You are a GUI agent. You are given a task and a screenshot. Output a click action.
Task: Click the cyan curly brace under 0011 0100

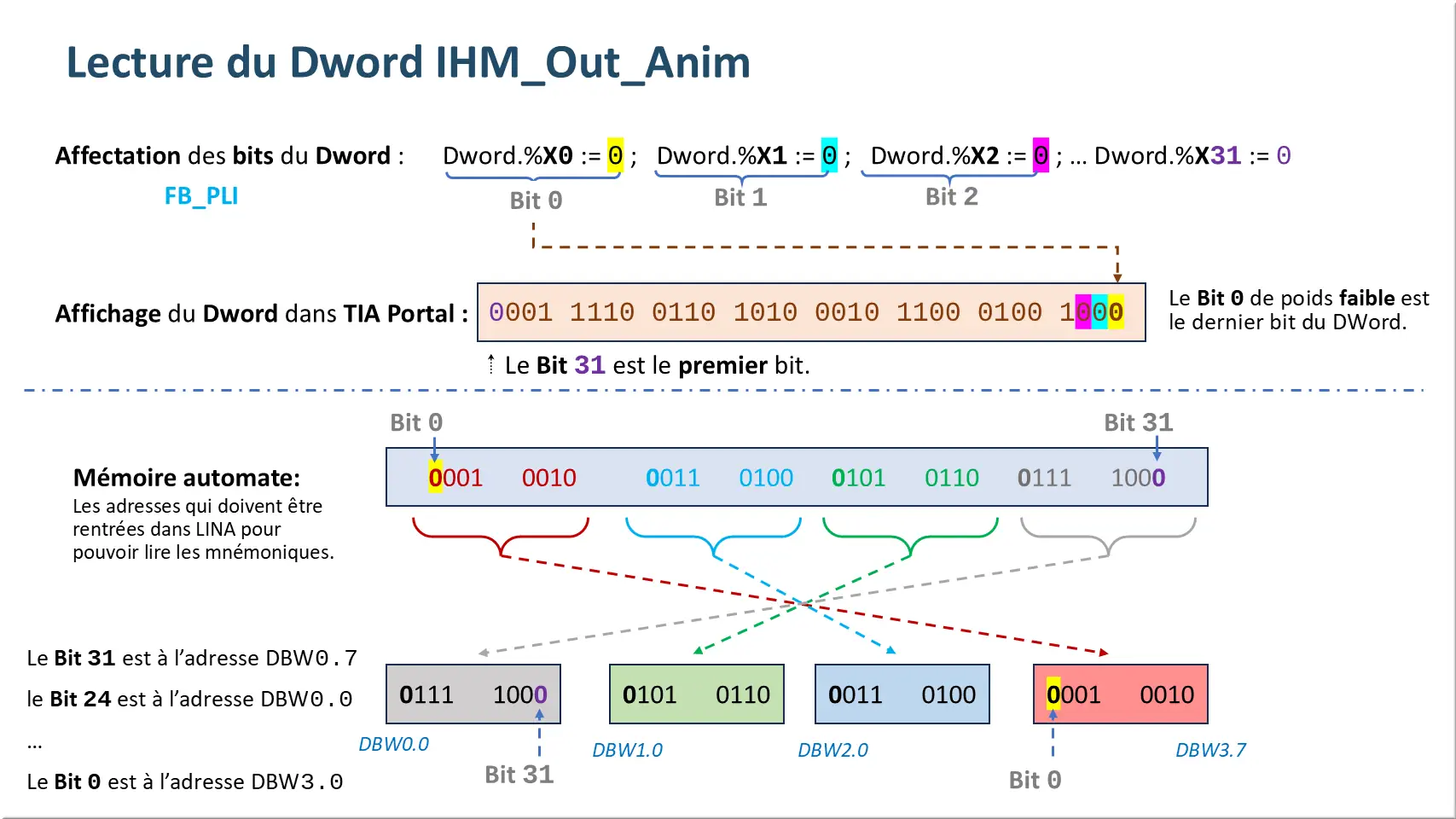[713, 538]
